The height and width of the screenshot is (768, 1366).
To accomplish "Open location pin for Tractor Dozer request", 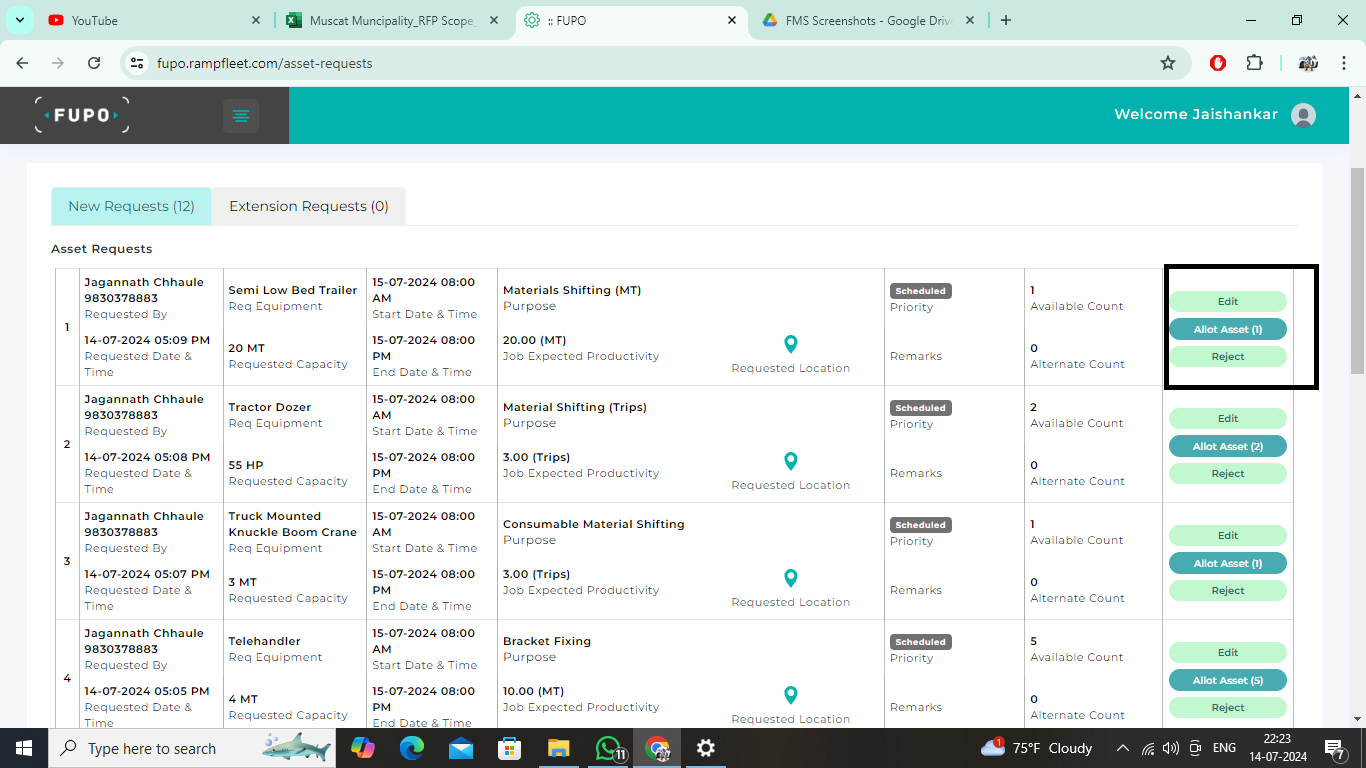I will [790, 461].
